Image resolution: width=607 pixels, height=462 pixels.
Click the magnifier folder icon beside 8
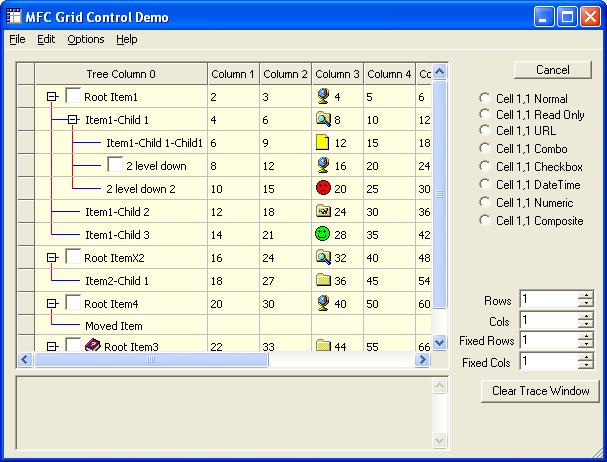pyautogui.click(x=323, y=119)
